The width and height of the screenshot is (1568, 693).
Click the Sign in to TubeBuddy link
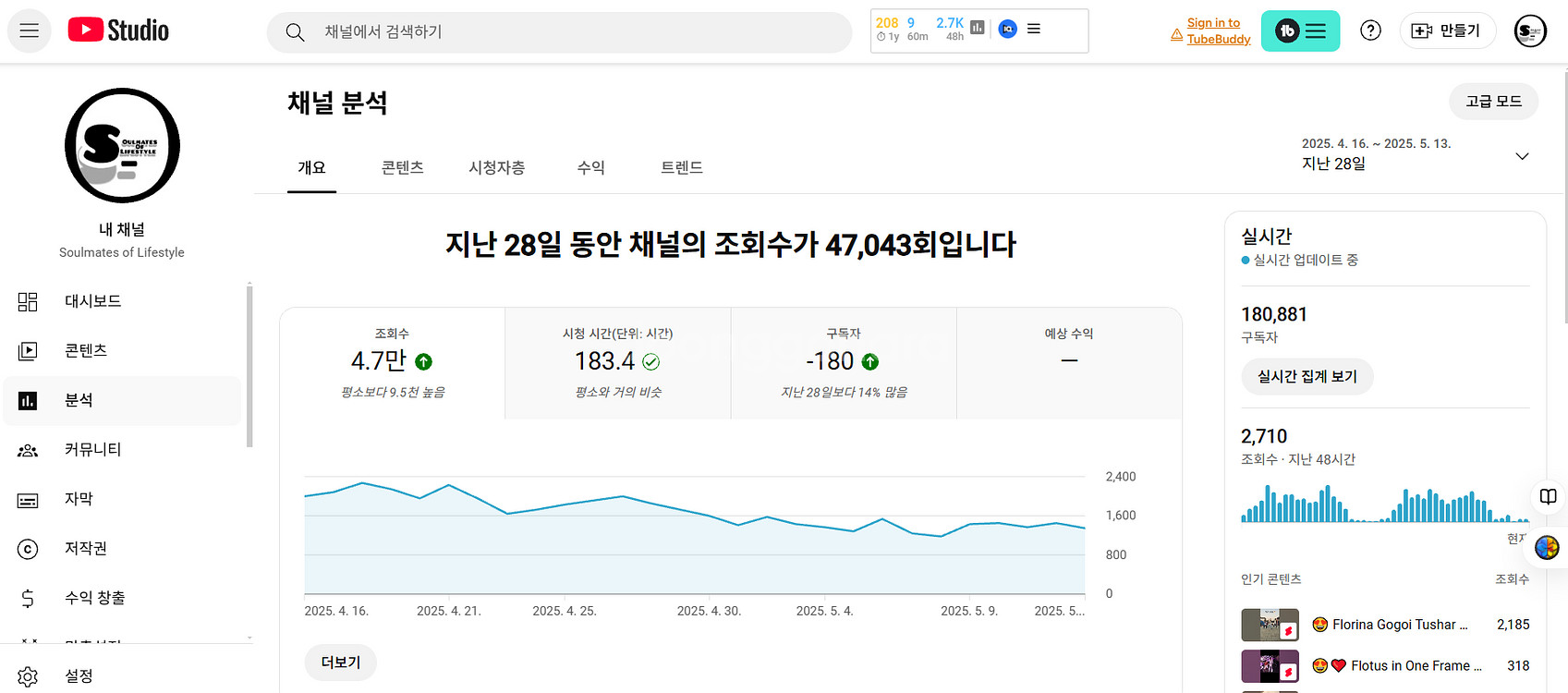[1218, 30]
